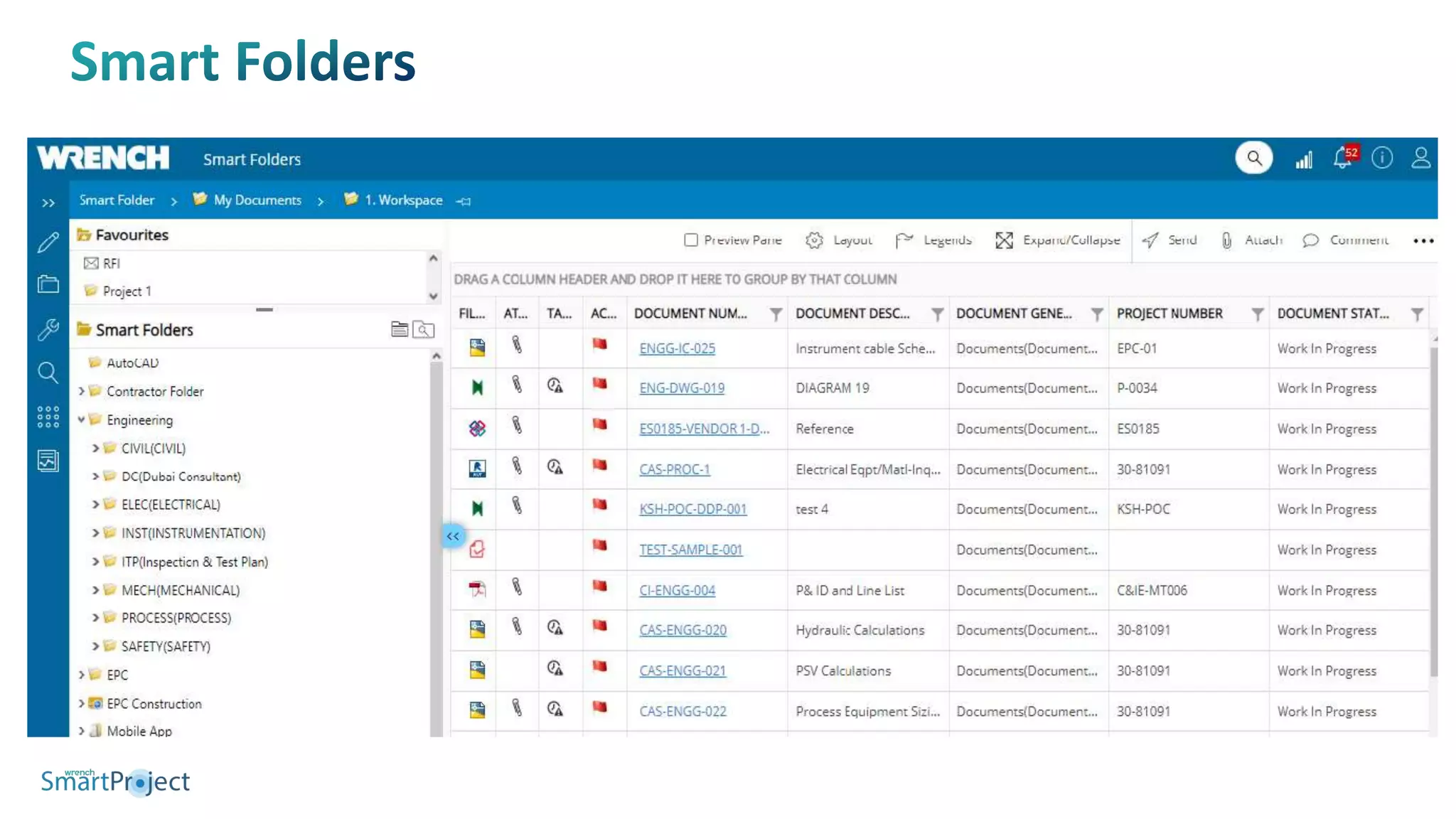Toggle the Expand/Collapse grid option
Viewport: 1456px width, 819px height.
[1057, 240]
